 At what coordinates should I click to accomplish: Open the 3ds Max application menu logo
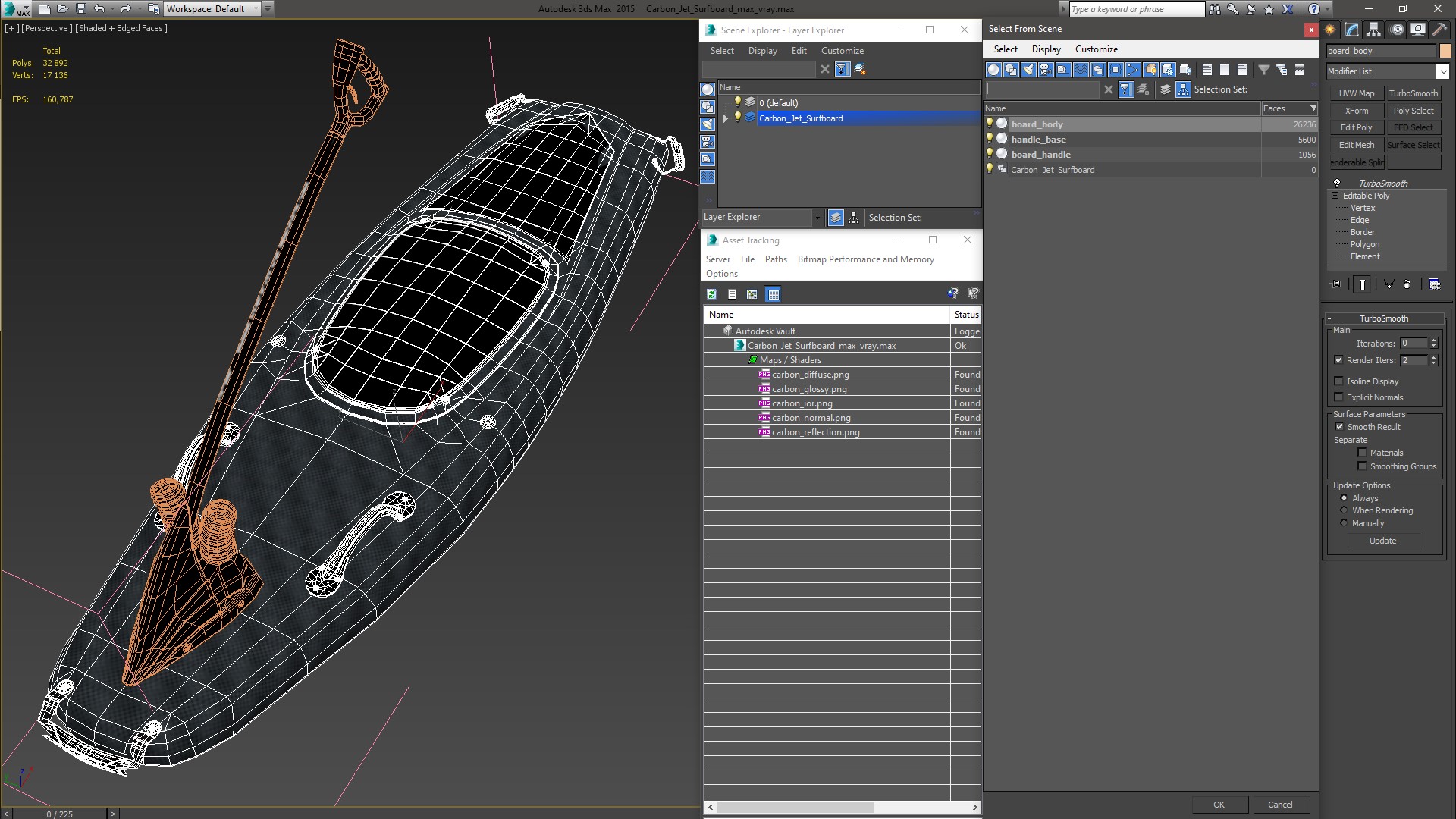point(16,9)
